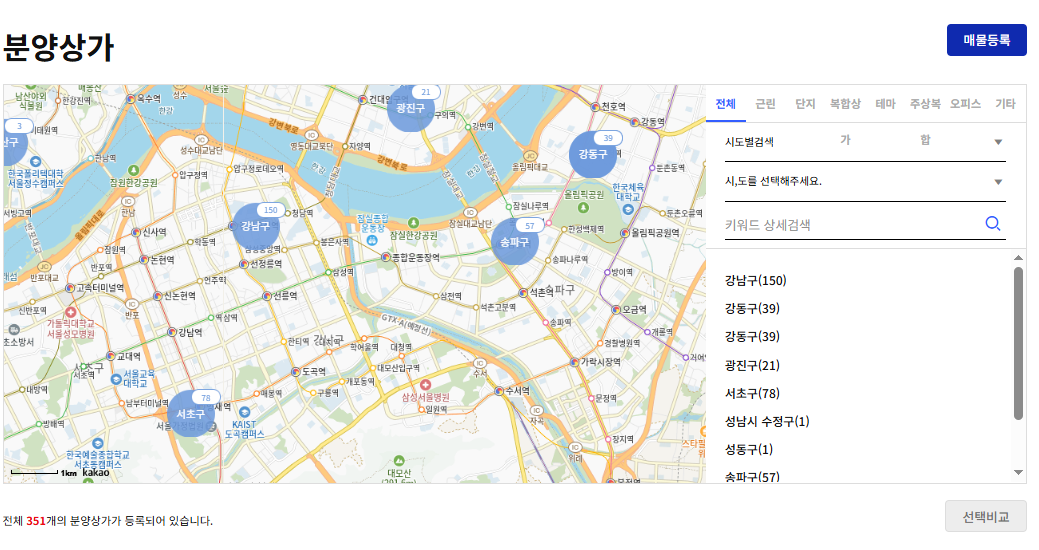Open the 복합상 tab
Viewport: 1039px width, 550px height.
point(846,103)
